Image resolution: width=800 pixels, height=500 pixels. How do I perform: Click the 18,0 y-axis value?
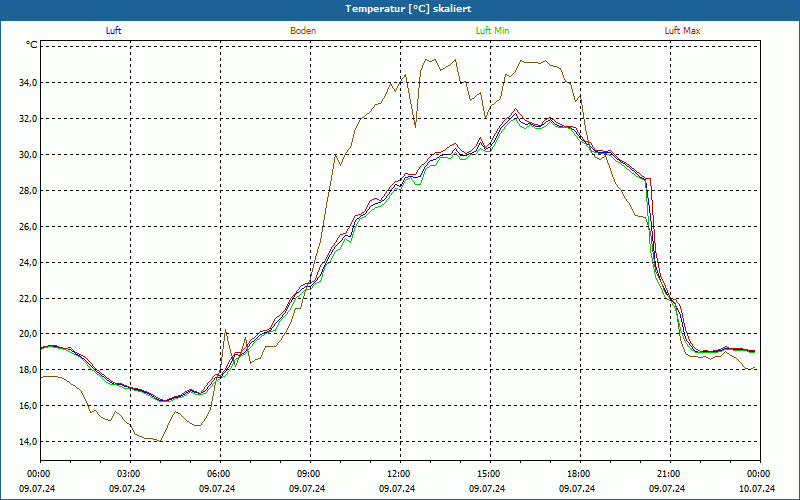coord(28,369)
